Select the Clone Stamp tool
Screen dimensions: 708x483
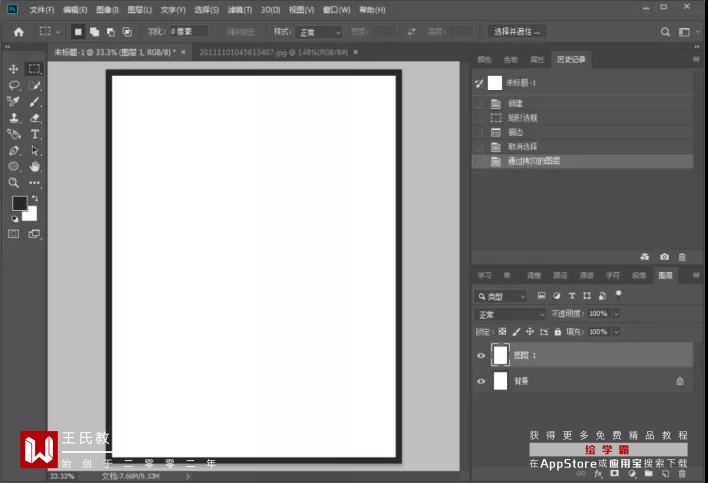14,118
